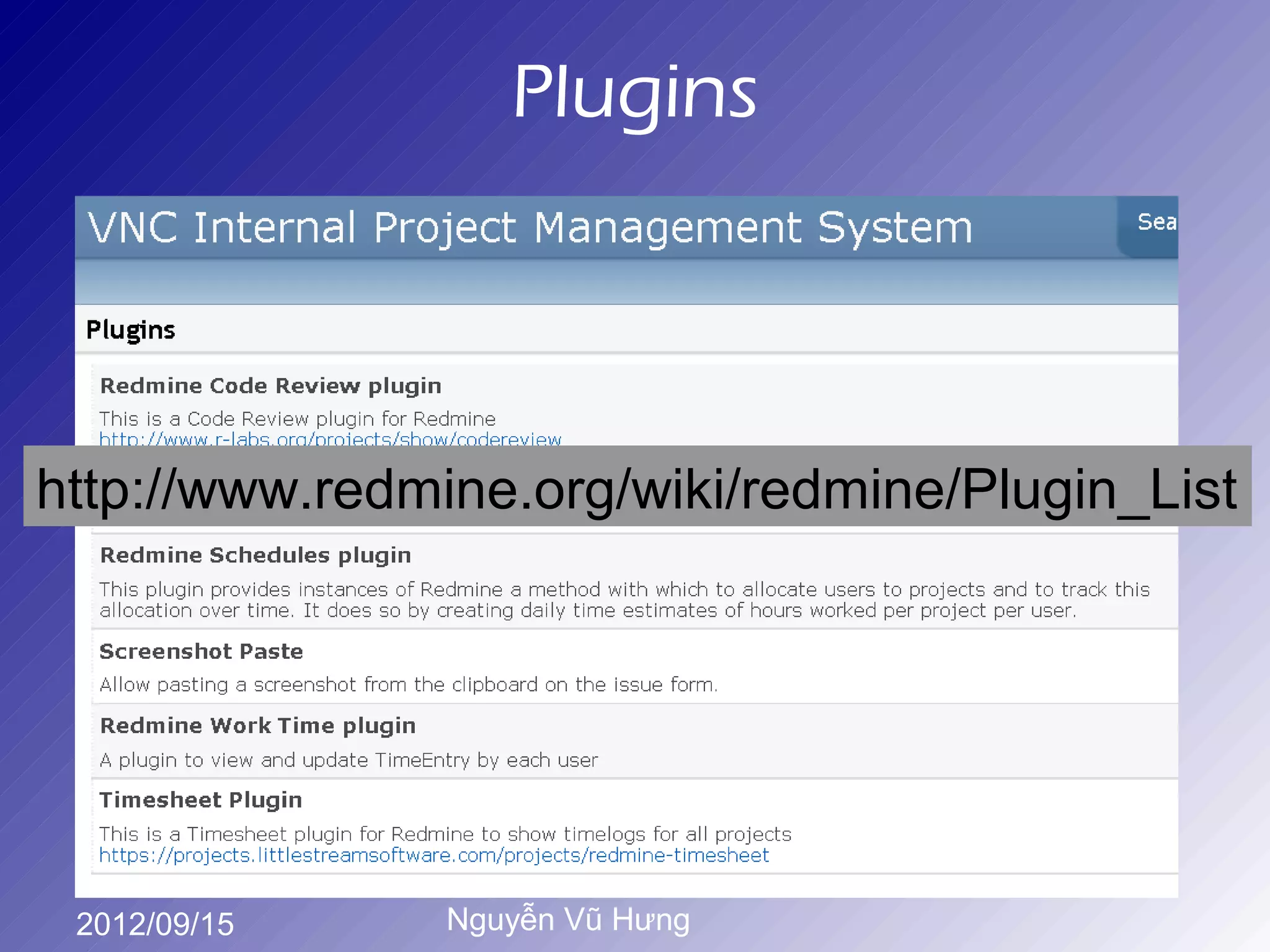
Task: Open the littlestreamsoftware redmine-timesheet link
Action: click(x=434, y=855)
